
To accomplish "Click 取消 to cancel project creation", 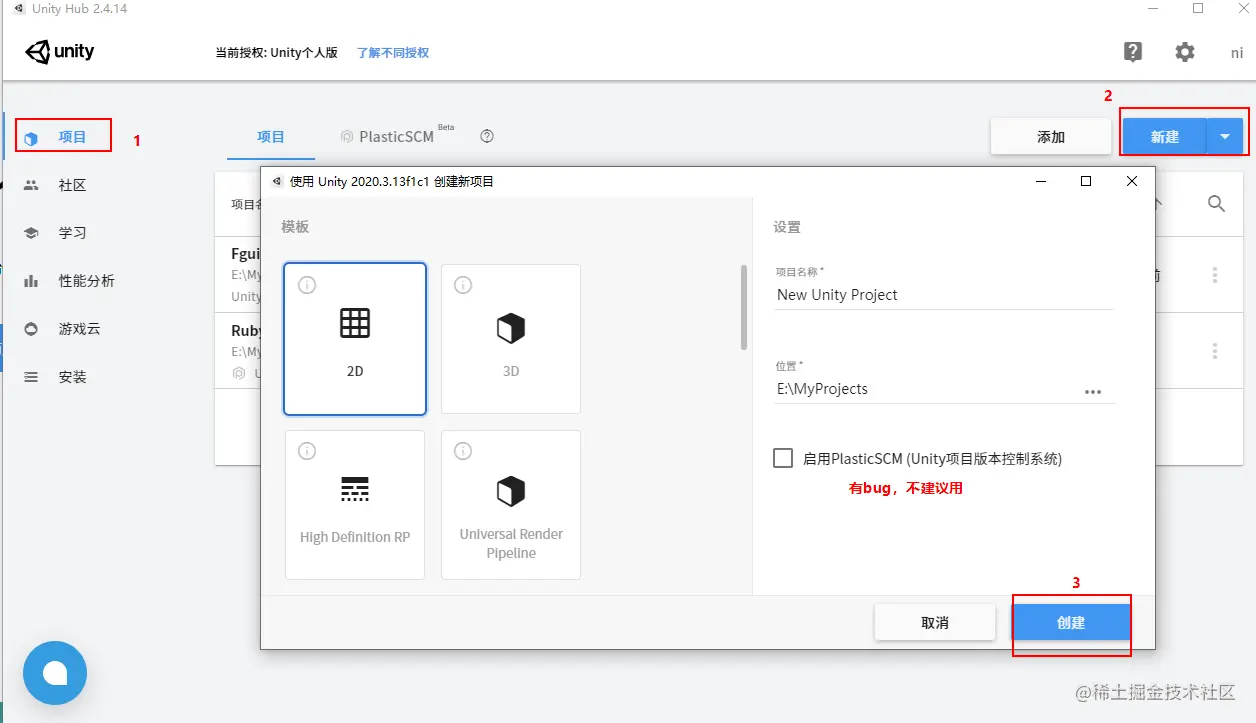I will (x=935, y=622).
